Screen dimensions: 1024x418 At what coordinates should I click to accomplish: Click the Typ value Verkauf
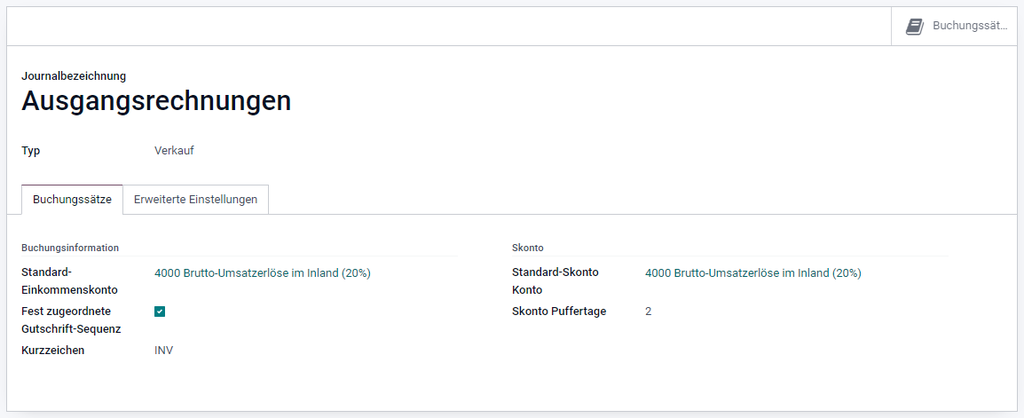[174, 151]
